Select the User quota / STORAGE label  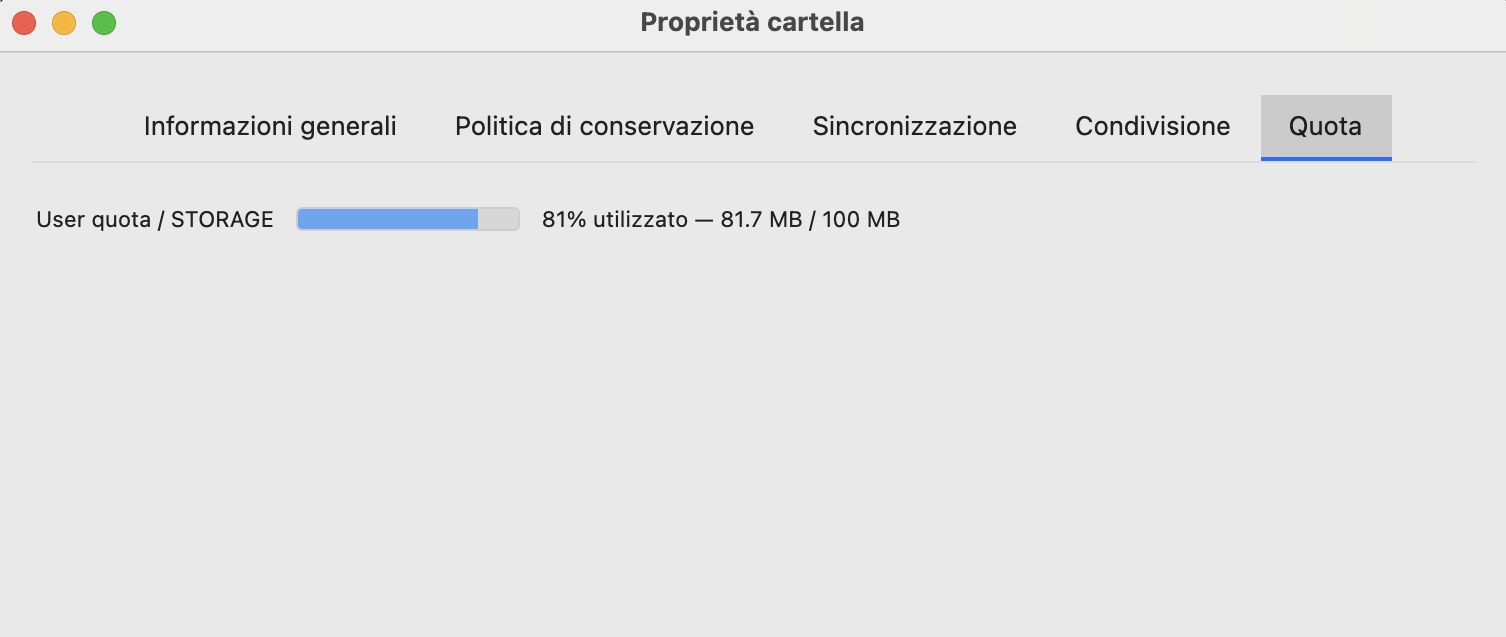(x=154, y=219)
